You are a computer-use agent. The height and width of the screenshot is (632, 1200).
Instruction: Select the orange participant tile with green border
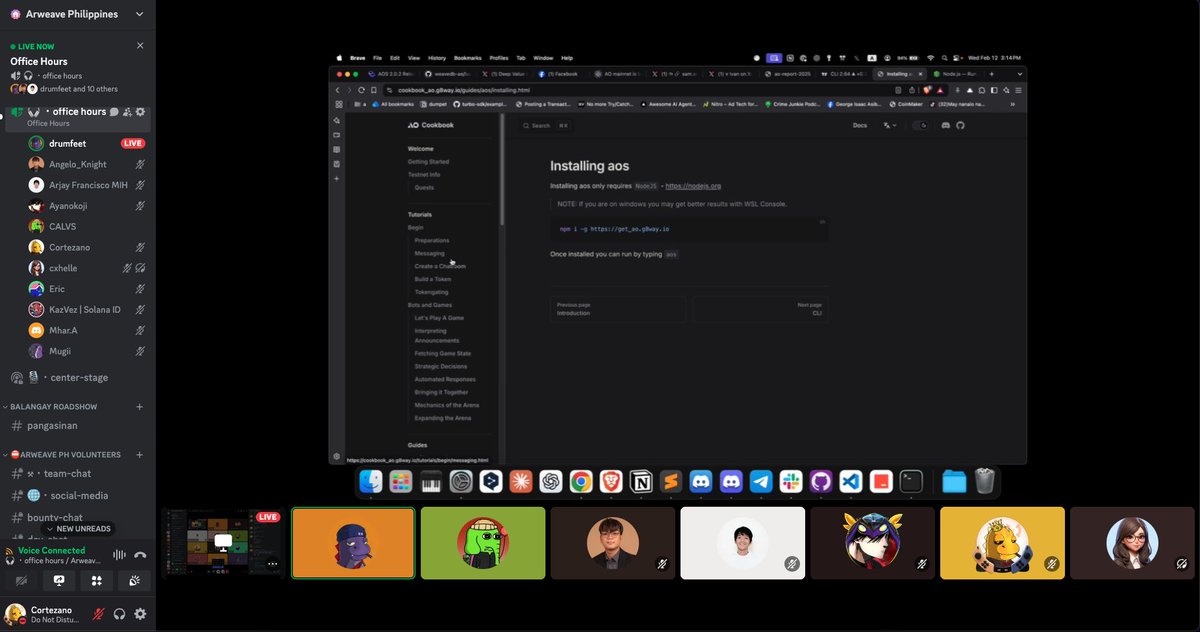(353, 543)
